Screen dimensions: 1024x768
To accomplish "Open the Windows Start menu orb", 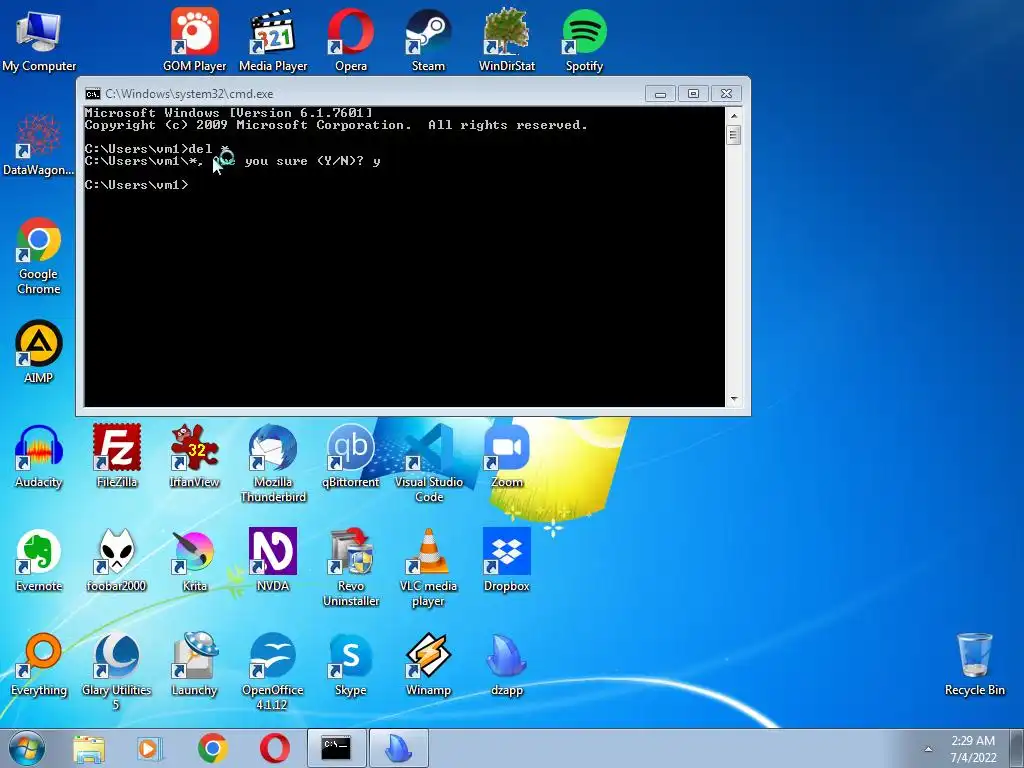I will click(x=27, y=748).
